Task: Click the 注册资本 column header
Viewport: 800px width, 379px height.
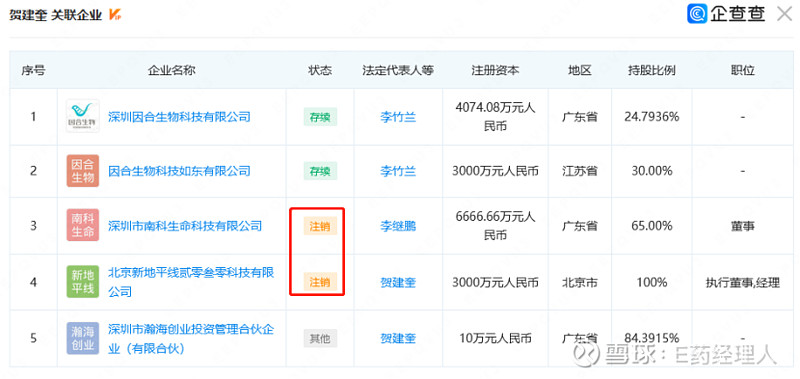Action: coord(495,70)
